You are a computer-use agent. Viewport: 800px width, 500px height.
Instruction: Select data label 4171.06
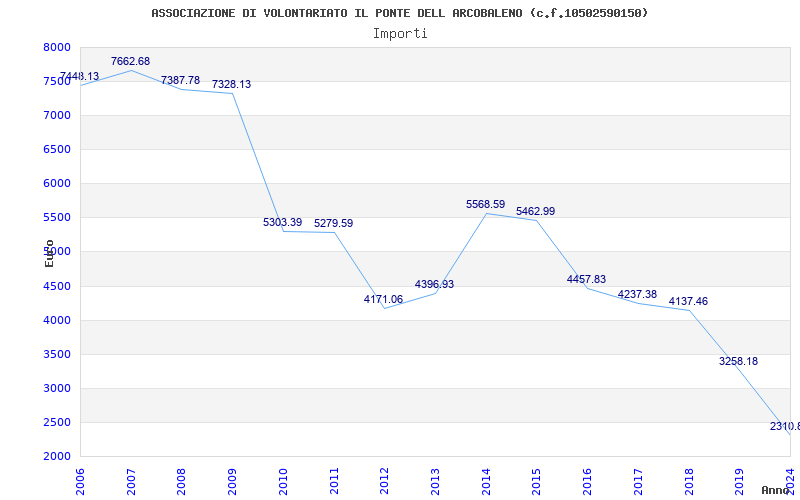[384, 299]
